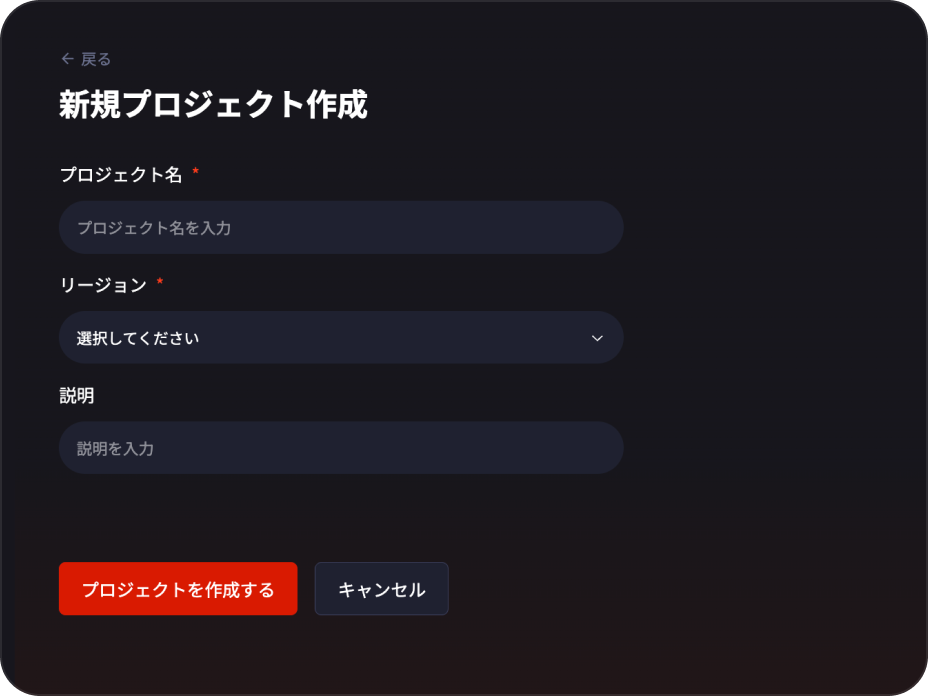The height and width of the screenshot is (696, 928).
Task: Click the asterisk beside リージョン label
Action: click(x=160, y=284)
